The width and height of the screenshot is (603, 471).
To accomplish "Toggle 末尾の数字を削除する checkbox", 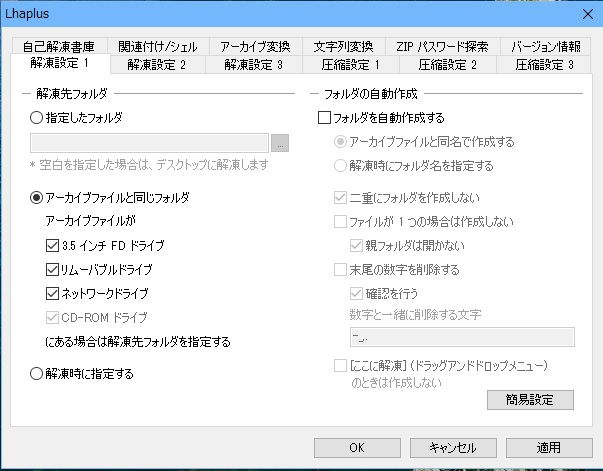I will click(x=340, y=270).
